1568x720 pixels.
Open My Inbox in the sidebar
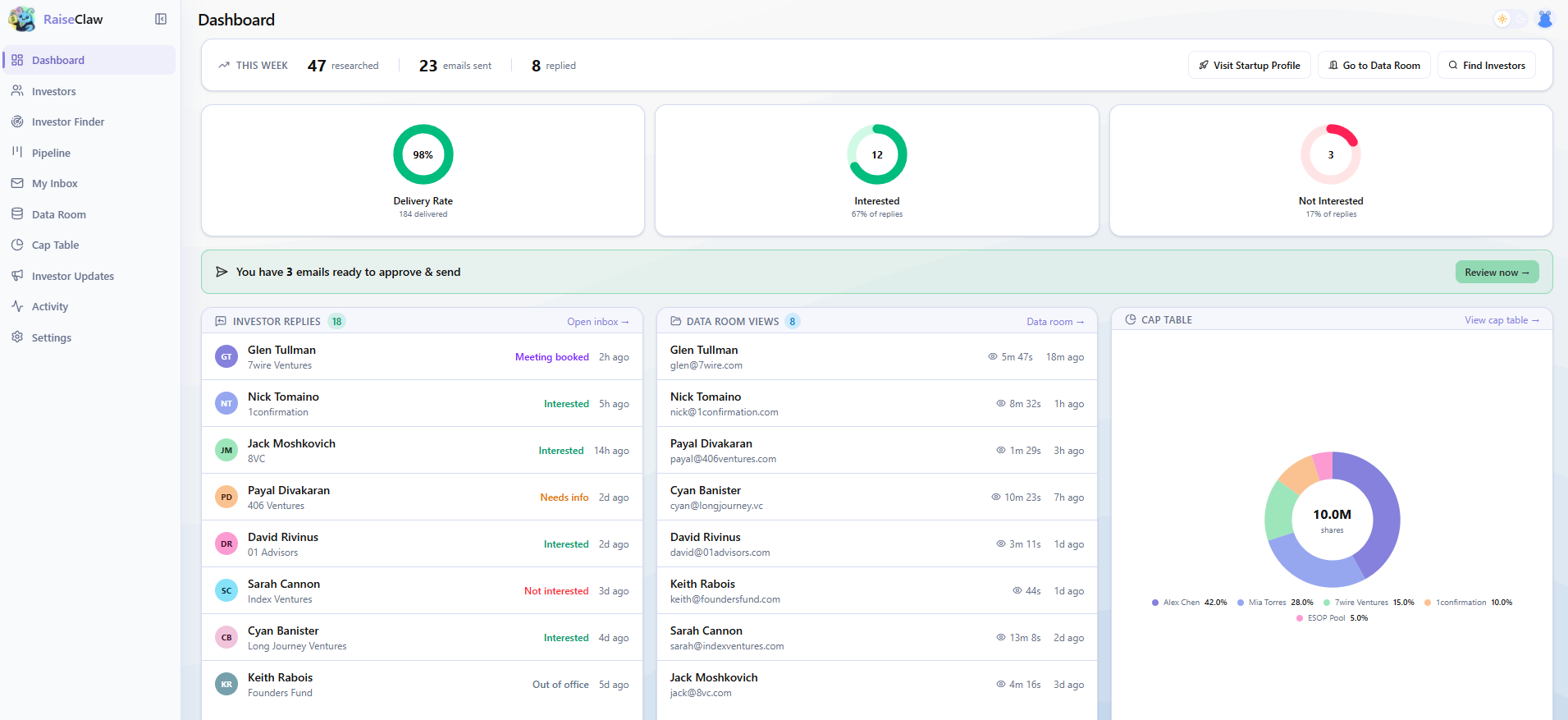[x=89, y=183]
